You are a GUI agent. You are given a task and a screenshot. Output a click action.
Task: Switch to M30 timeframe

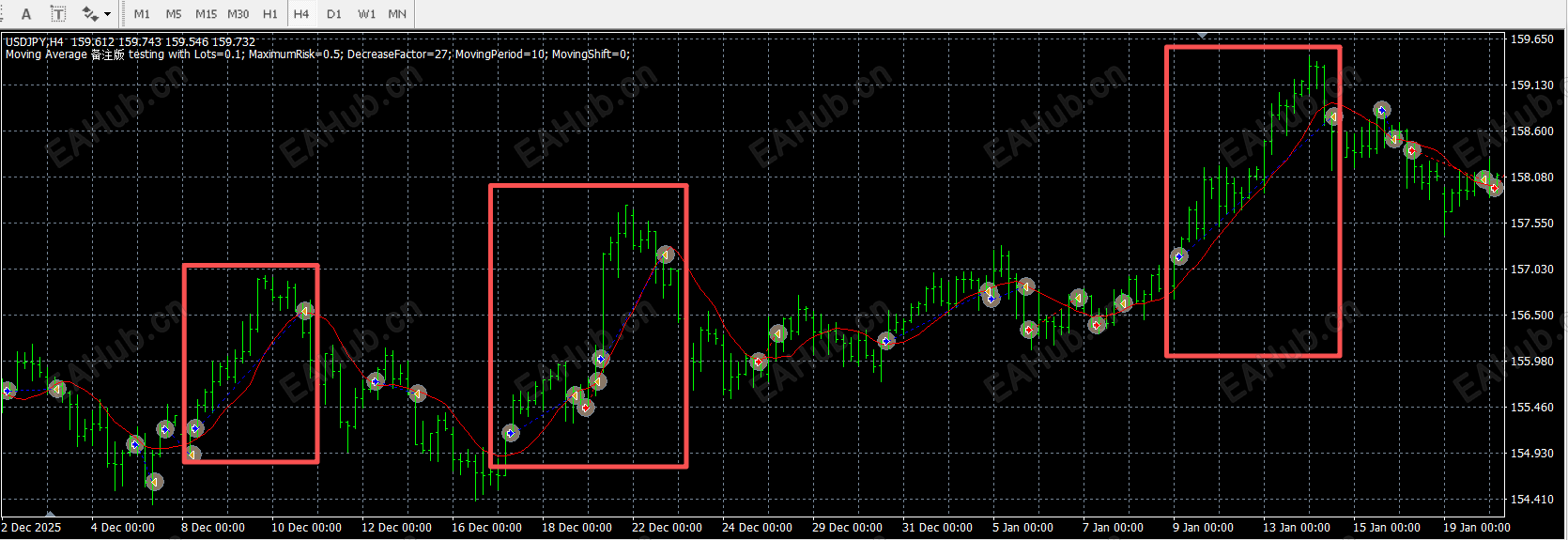pyautogui.click(x=238, y=14)
